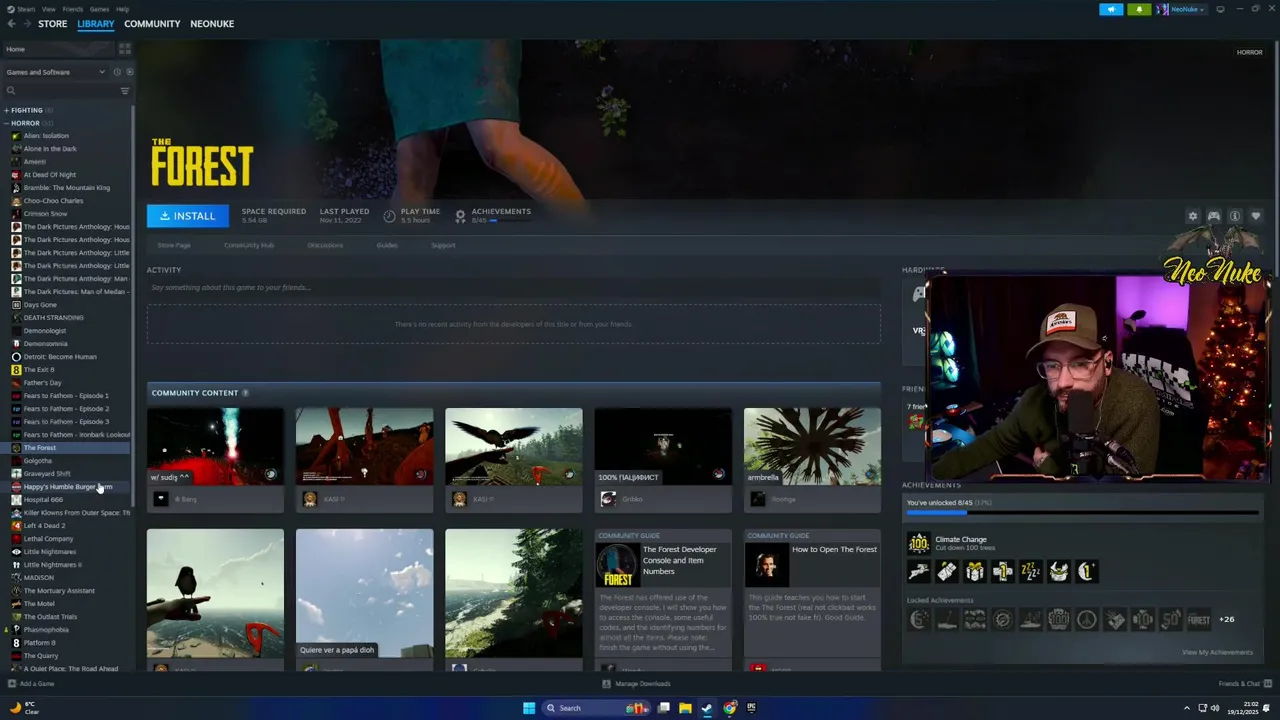Open the Games and Software dropdown
1280x720 pixels.
point(55,72)
